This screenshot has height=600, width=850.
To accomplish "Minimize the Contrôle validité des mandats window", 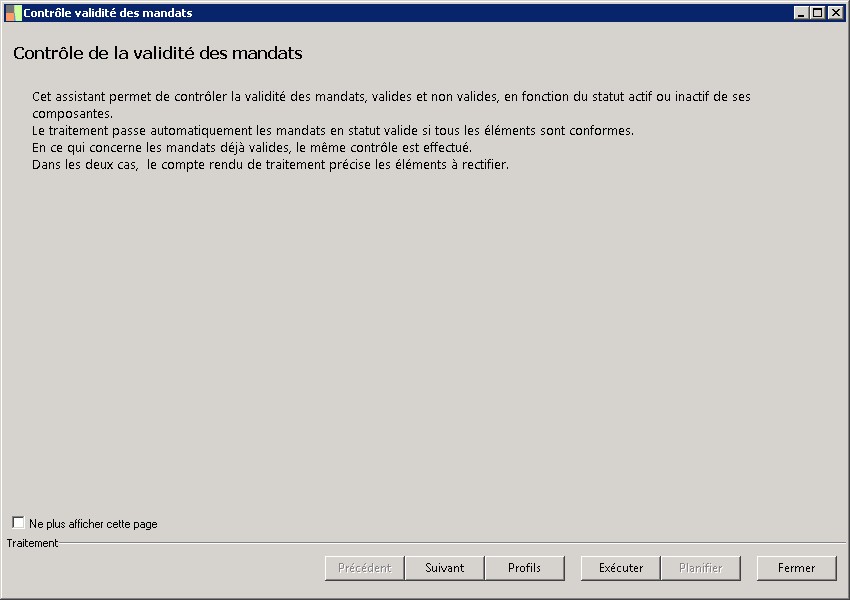I will (801, 12).
